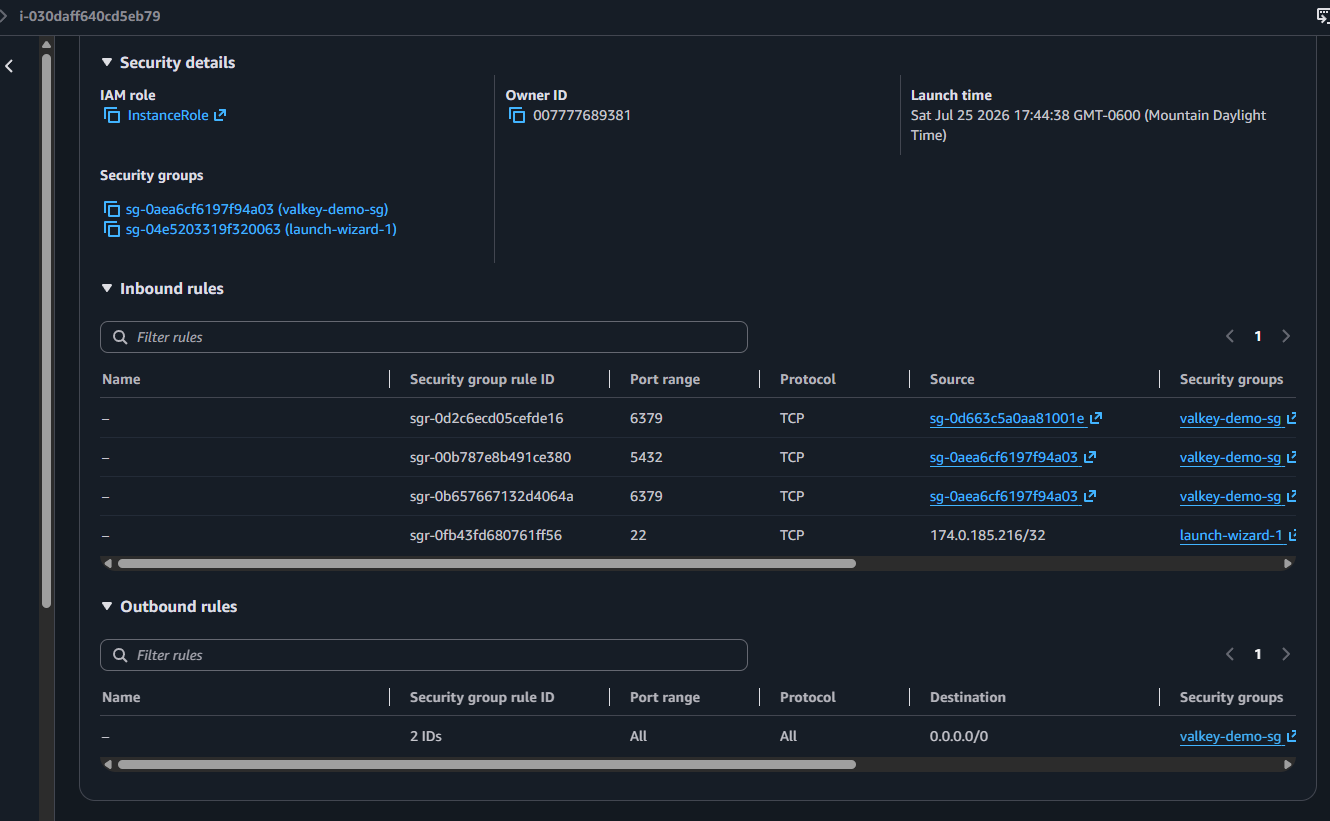Sort outbound rules by Destination header
Screen dimensions: 1330x821
[x=968, y=697]
